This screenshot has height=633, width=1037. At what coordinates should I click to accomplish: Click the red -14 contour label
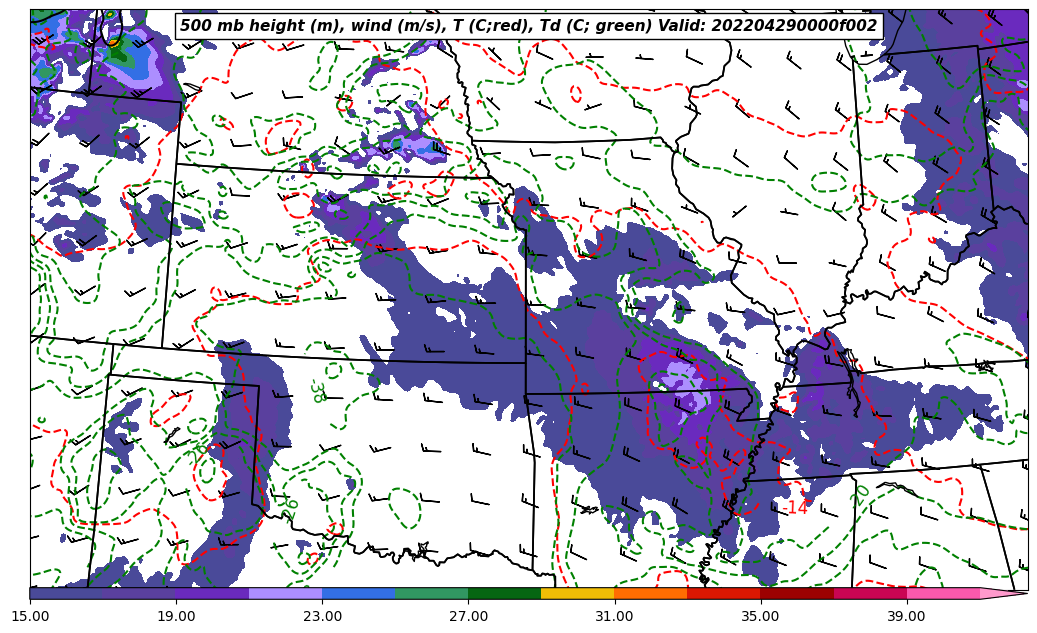(795, 508)
